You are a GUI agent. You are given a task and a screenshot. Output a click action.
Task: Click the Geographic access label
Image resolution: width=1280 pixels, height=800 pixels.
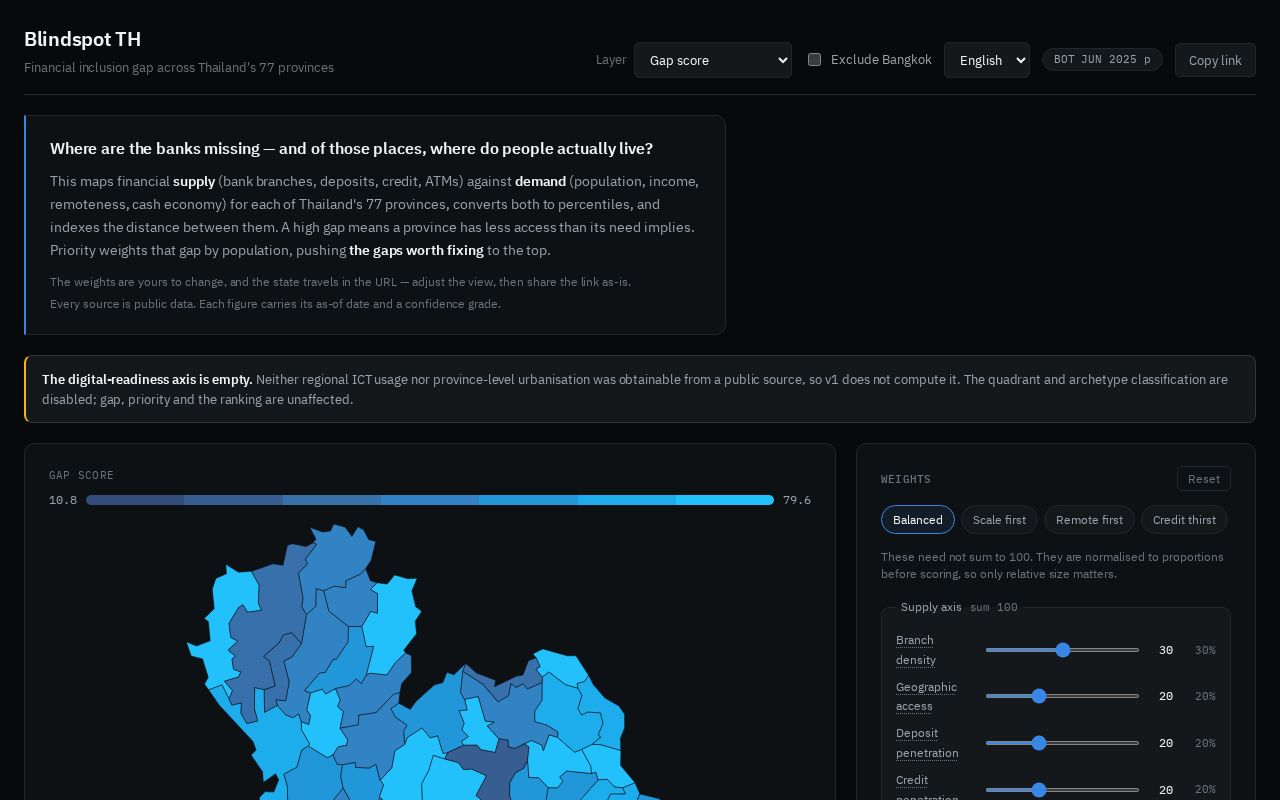pos(926,696)
